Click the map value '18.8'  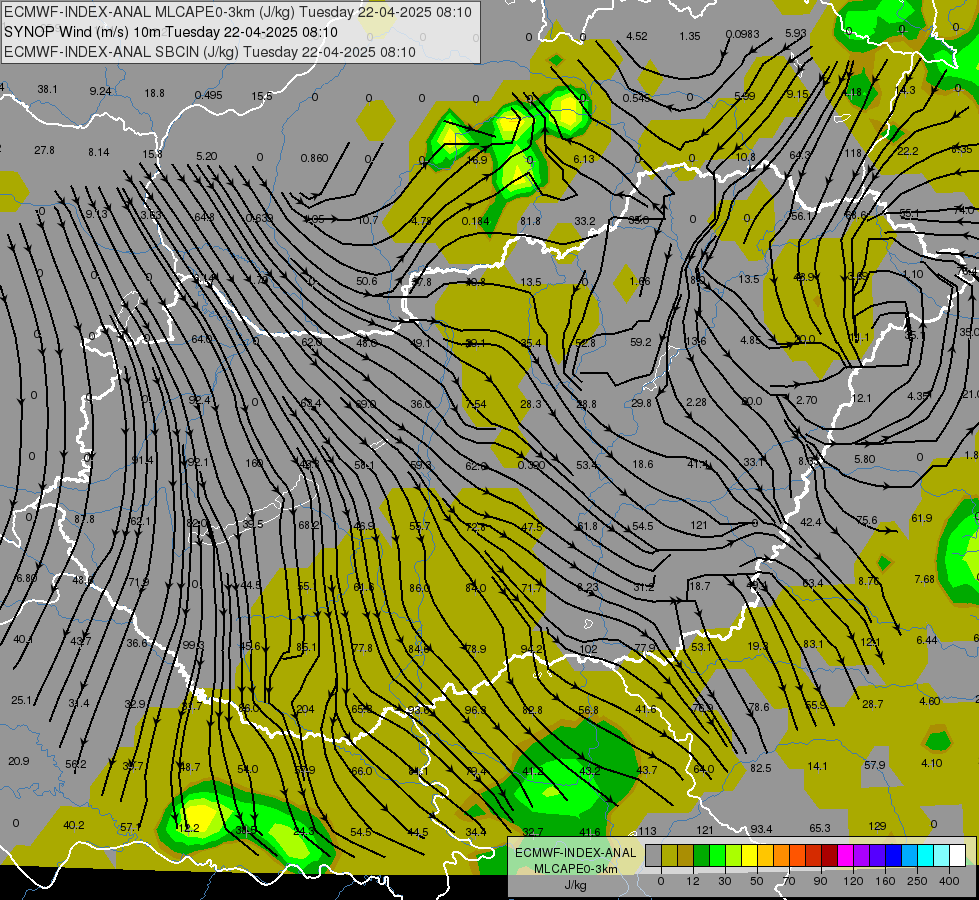tap(154, 93)
